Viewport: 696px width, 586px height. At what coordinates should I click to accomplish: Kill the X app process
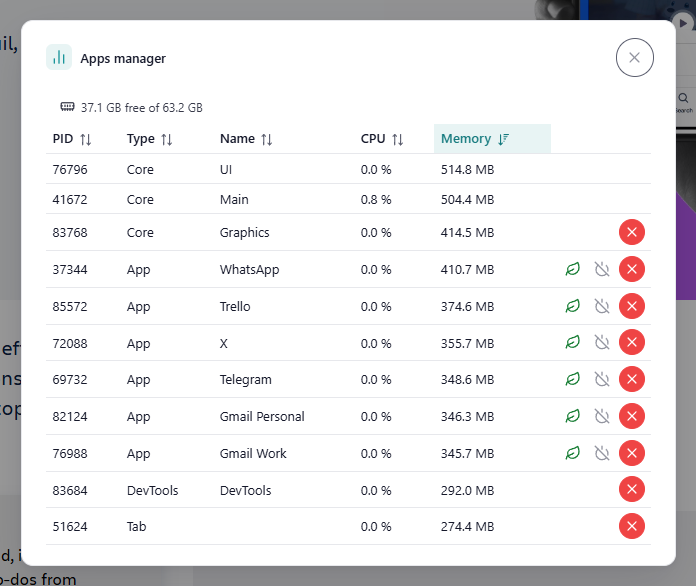(x=632, y=342)
